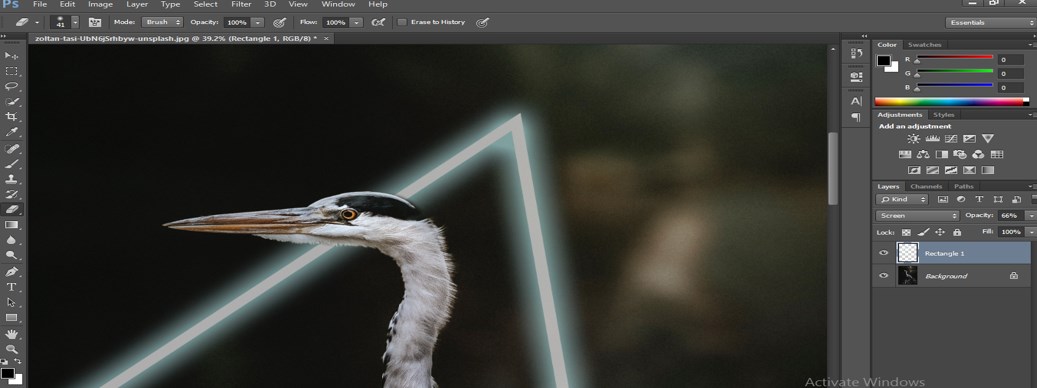This screenshot has width=1037, height=388.
Task: Toggle lock all for layer
Action: tap(956, 233)
